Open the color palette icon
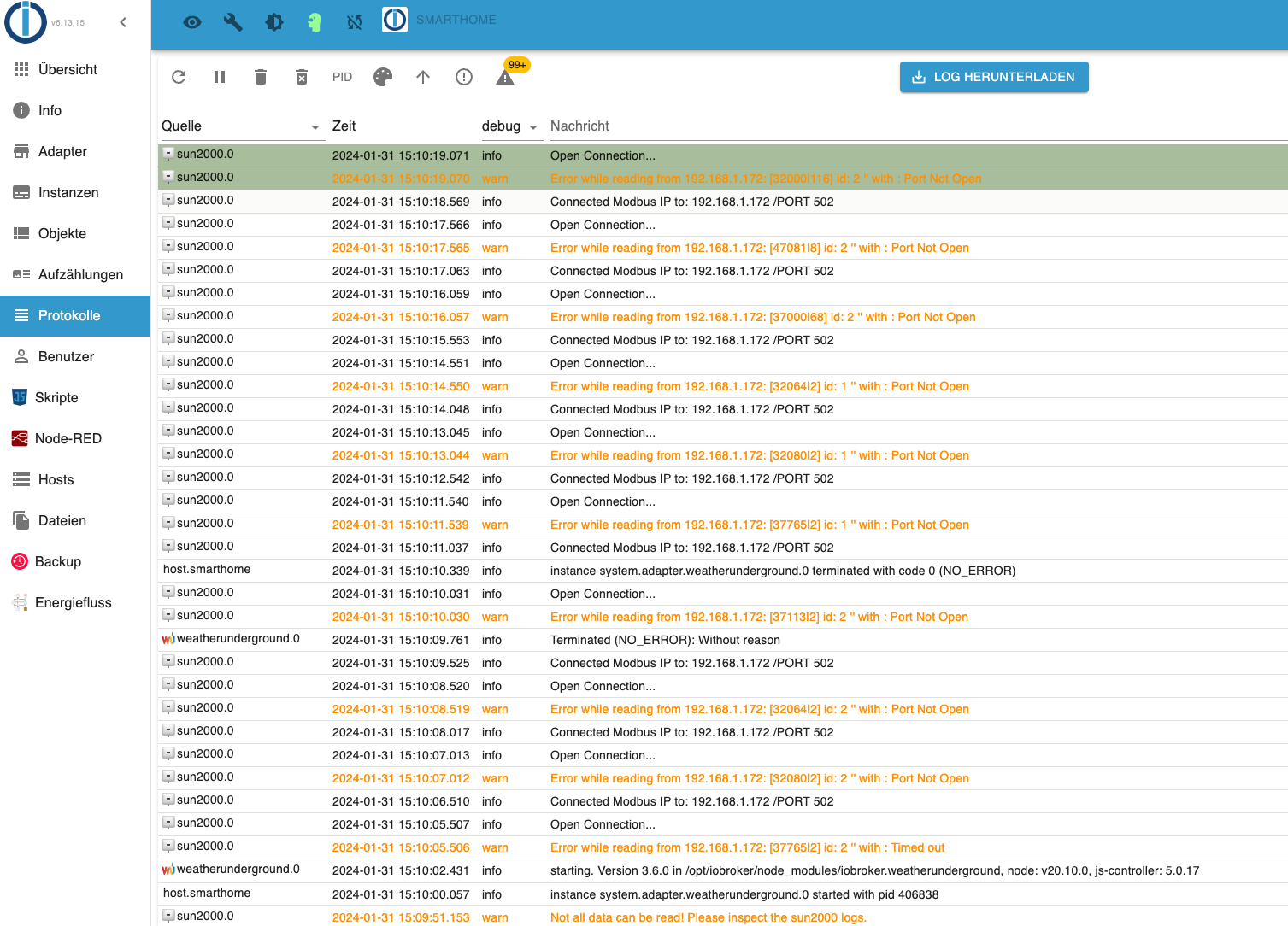Viewport: 1288px width, 926px height. pyautogui.click(x=383, y=77)
